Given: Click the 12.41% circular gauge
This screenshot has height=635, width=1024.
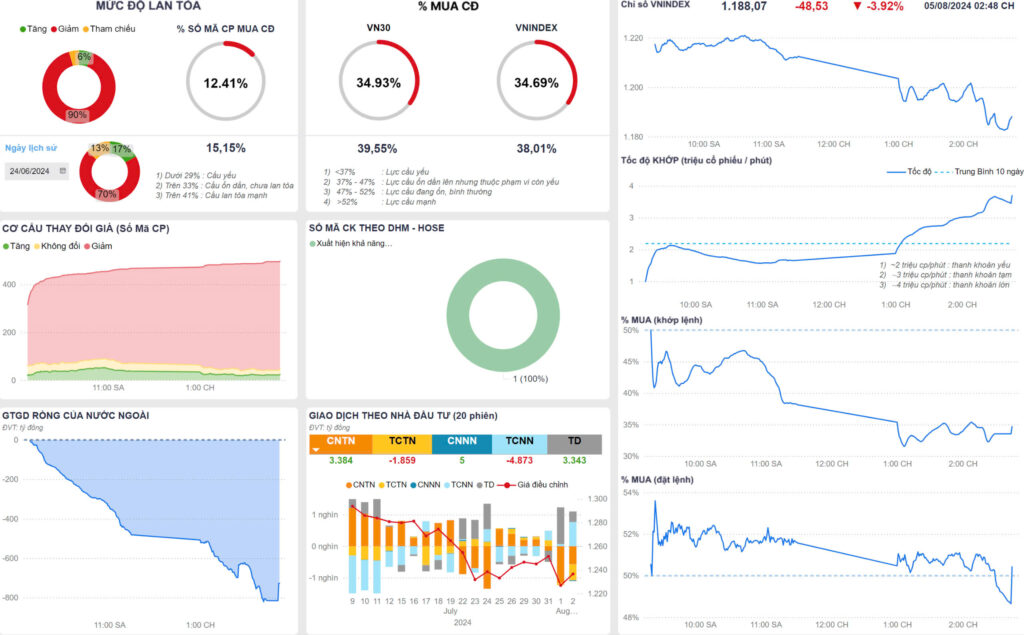Looking at the screenshot, I should pyautogui.click(x=225, y=83).
